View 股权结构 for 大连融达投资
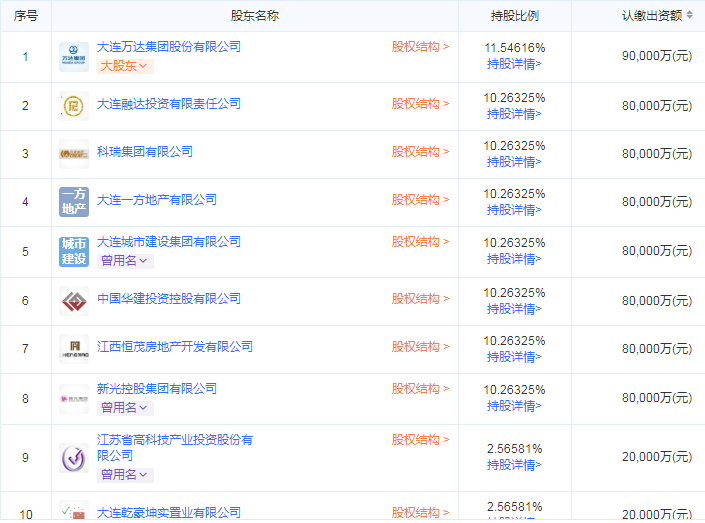This screenshot has height=523, width=705. point(420,104)
